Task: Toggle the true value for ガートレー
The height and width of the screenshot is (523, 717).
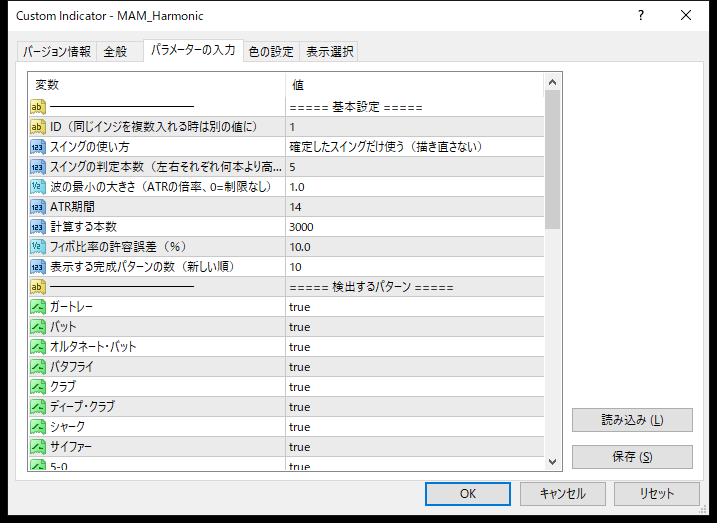Action: tap(414, 307)
